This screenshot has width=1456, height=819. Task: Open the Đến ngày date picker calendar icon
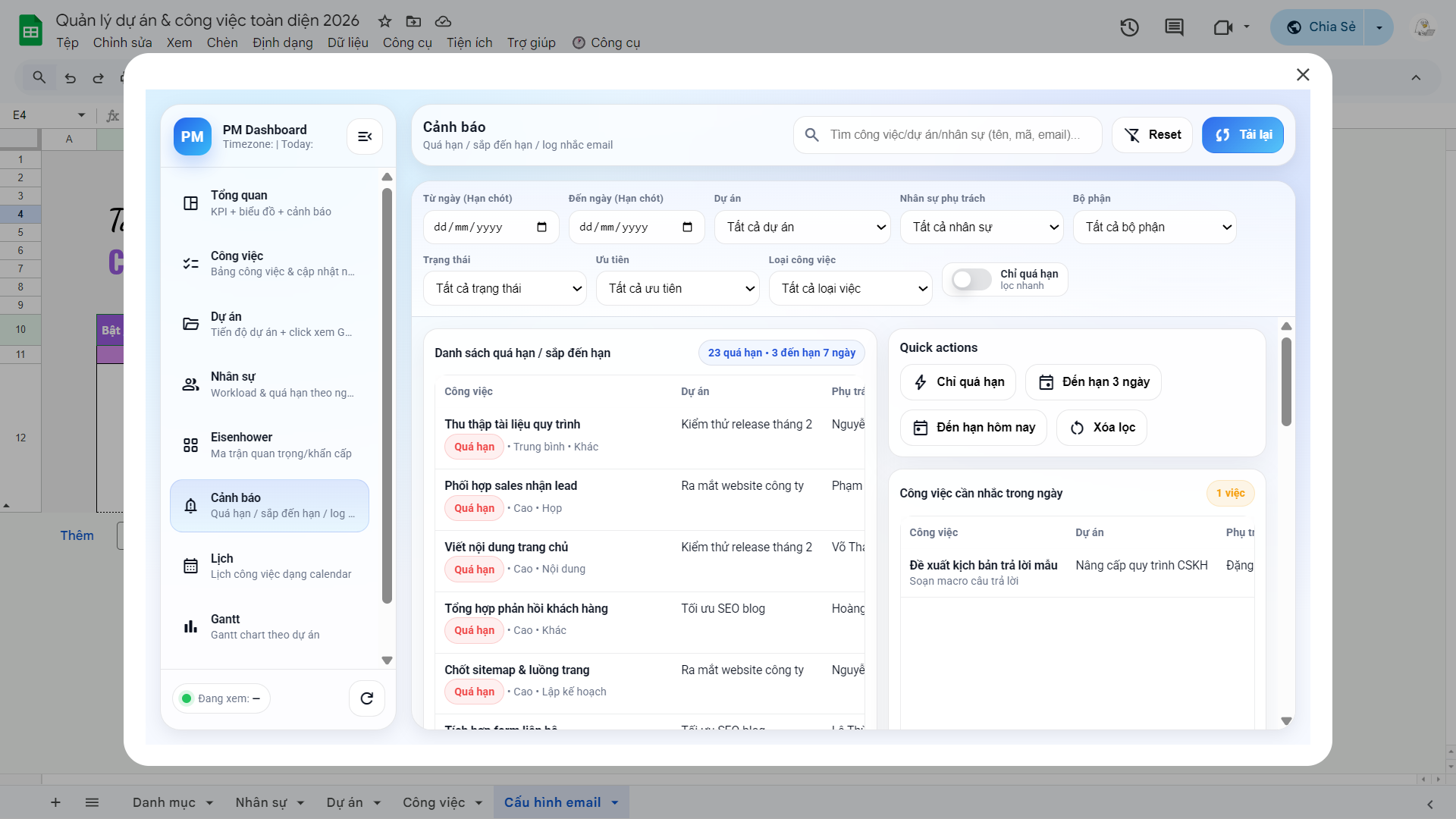(x=687, y=227)
